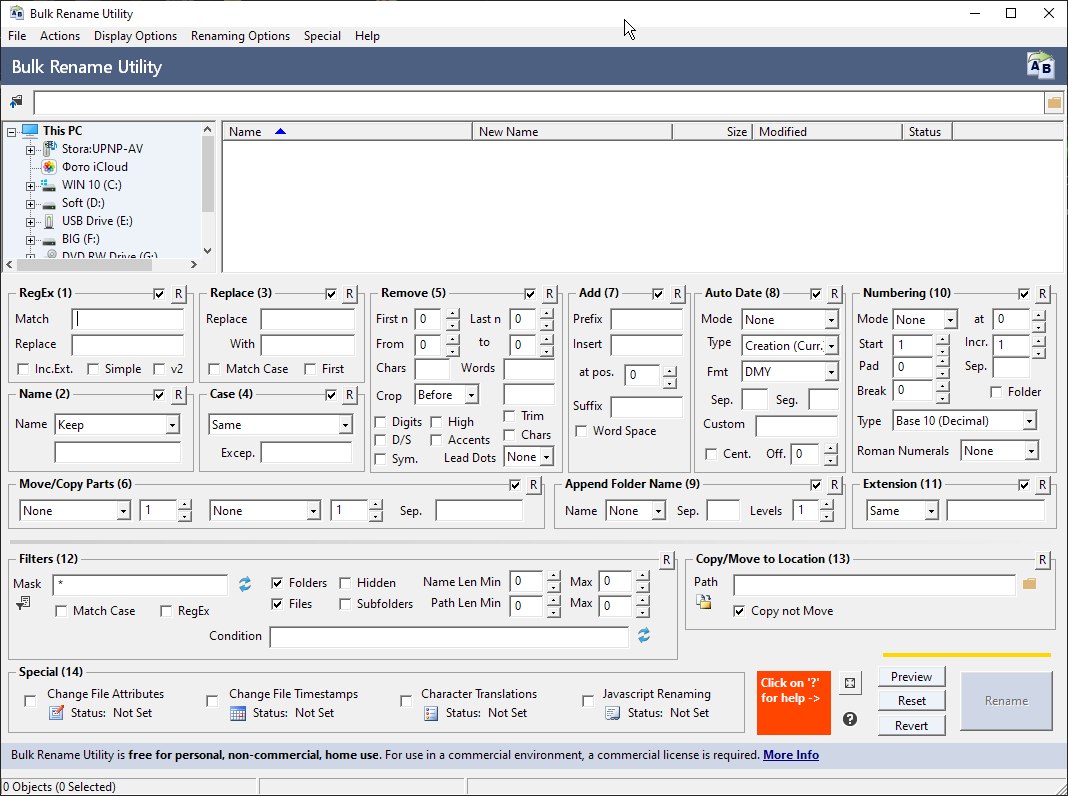Screen dimensions: 1068x796
Task: Click the expand window icon near Preview
Action: click(x=849, y=683)
